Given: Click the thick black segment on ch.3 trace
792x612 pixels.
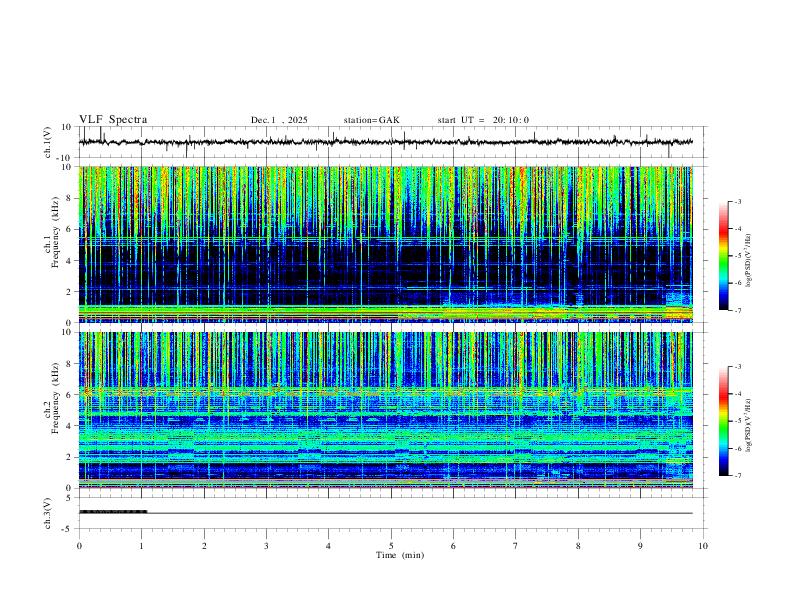Looking at the screenshot, I should point(113,512).
